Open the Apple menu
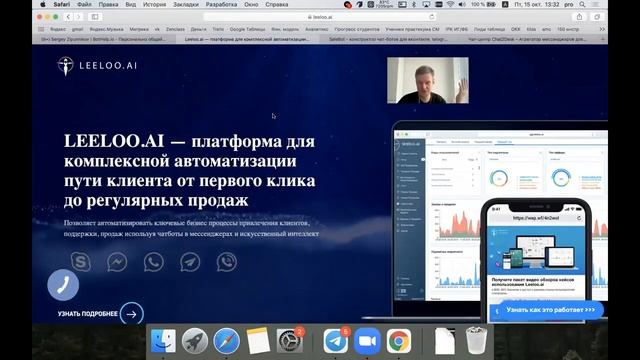The width and height of the screenshot is (640, 360). click(x=43, y=4)
